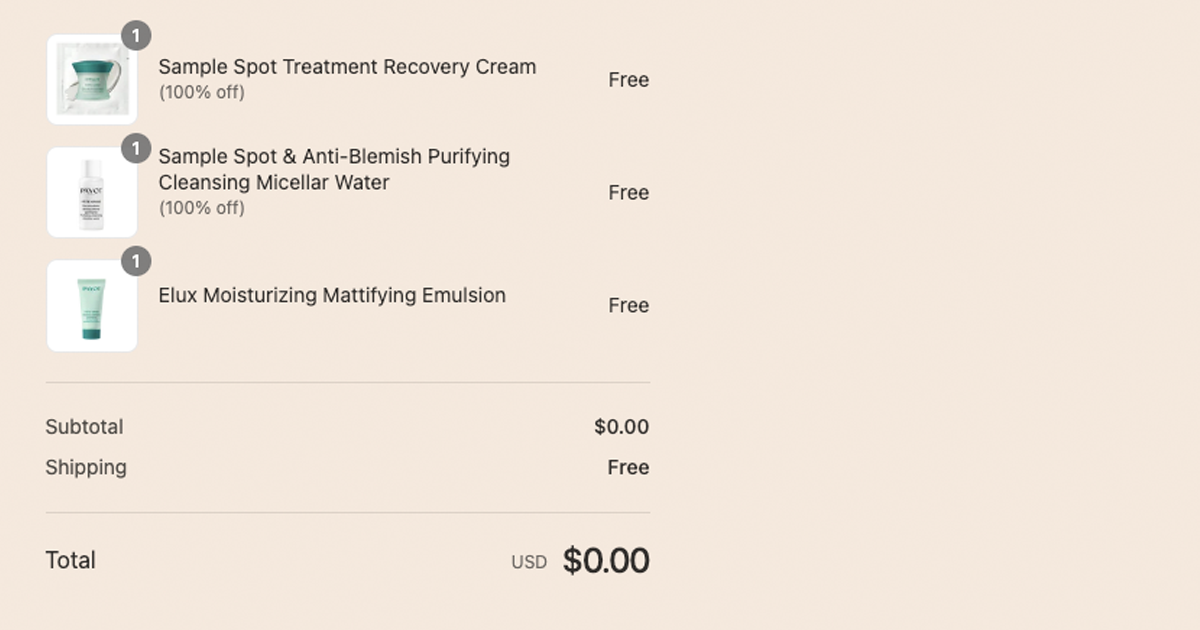
Task: Click the 100% off label under Recovery Cream
Action: pyautogui.click(x=201, y=93)
